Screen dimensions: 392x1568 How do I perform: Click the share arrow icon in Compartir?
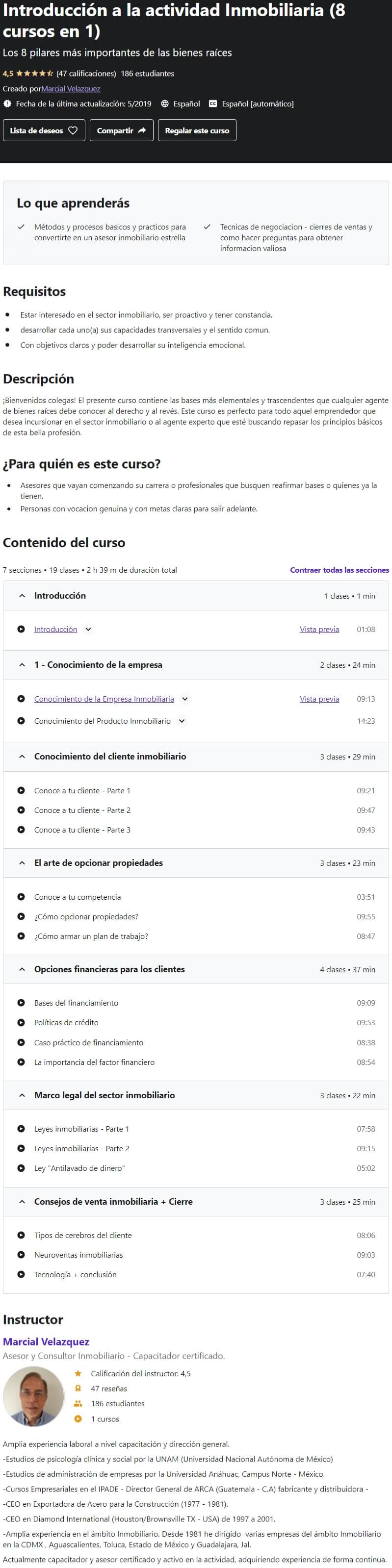(142, 130)
